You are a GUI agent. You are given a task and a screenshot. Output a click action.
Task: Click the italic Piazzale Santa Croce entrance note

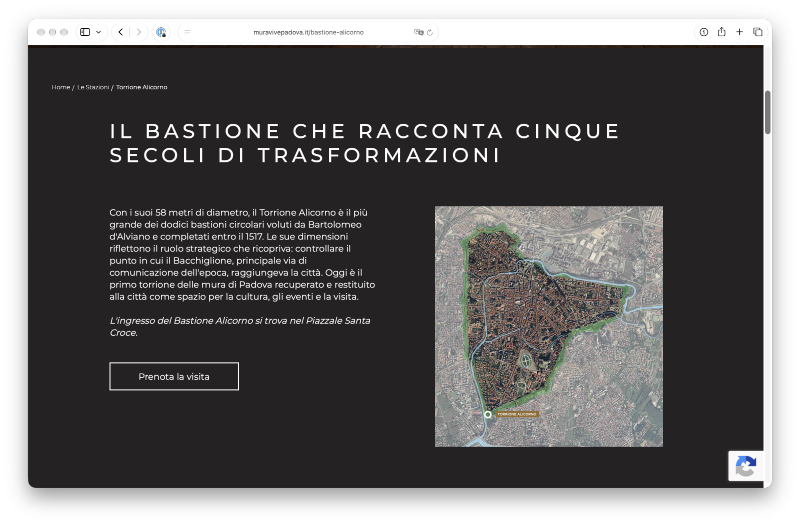240,327
